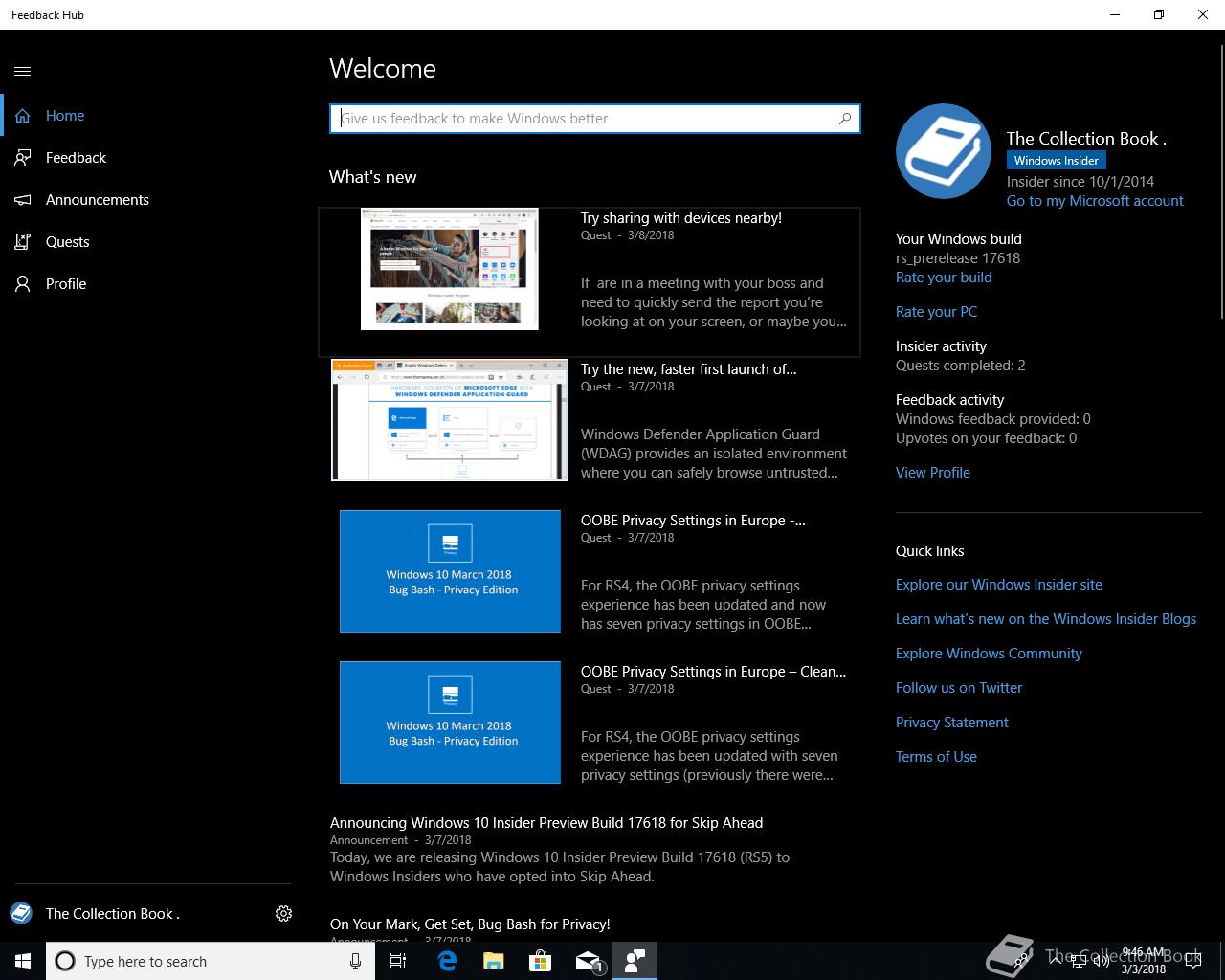Open Windows Defender Application Guard thumbnail
1225x980 pixels.
pyautogui.click(x=450, y=420)
